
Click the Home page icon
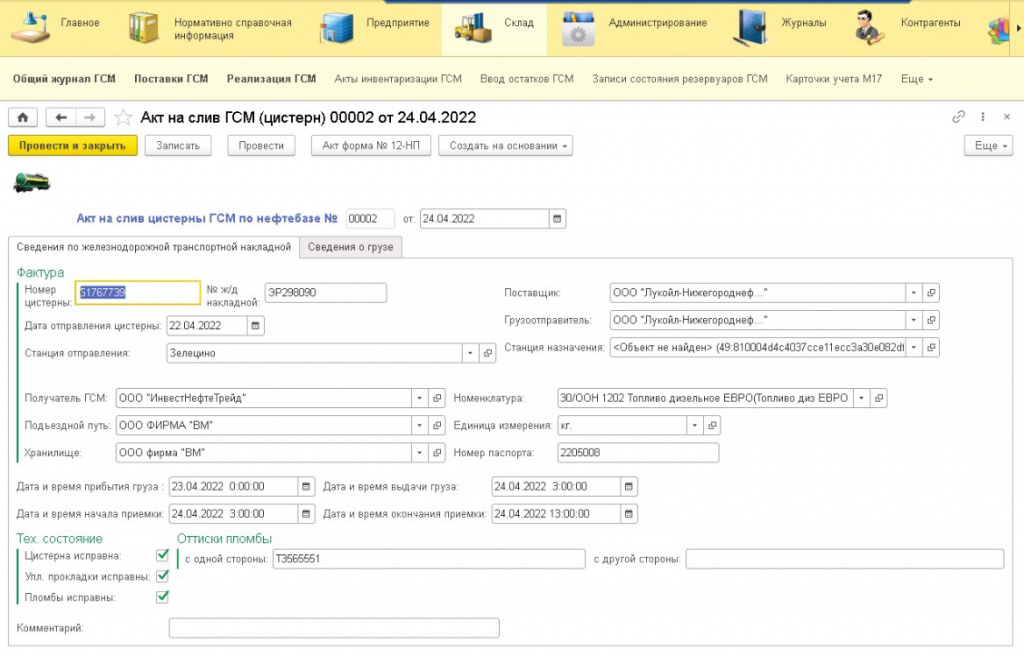pyautogui.click(x=23, y=118)
